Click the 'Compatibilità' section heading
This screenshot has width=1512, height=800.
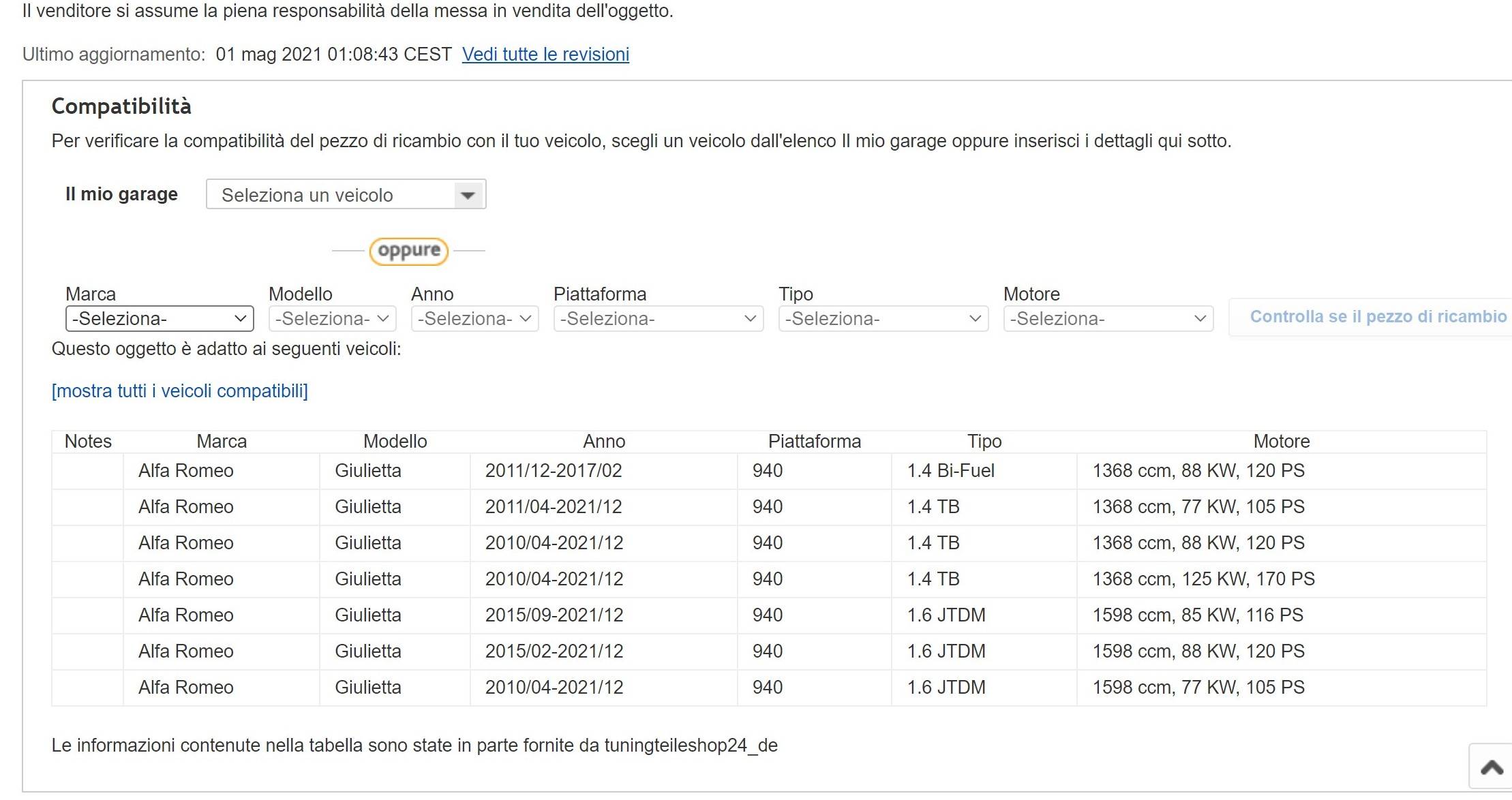click(121, 106)
